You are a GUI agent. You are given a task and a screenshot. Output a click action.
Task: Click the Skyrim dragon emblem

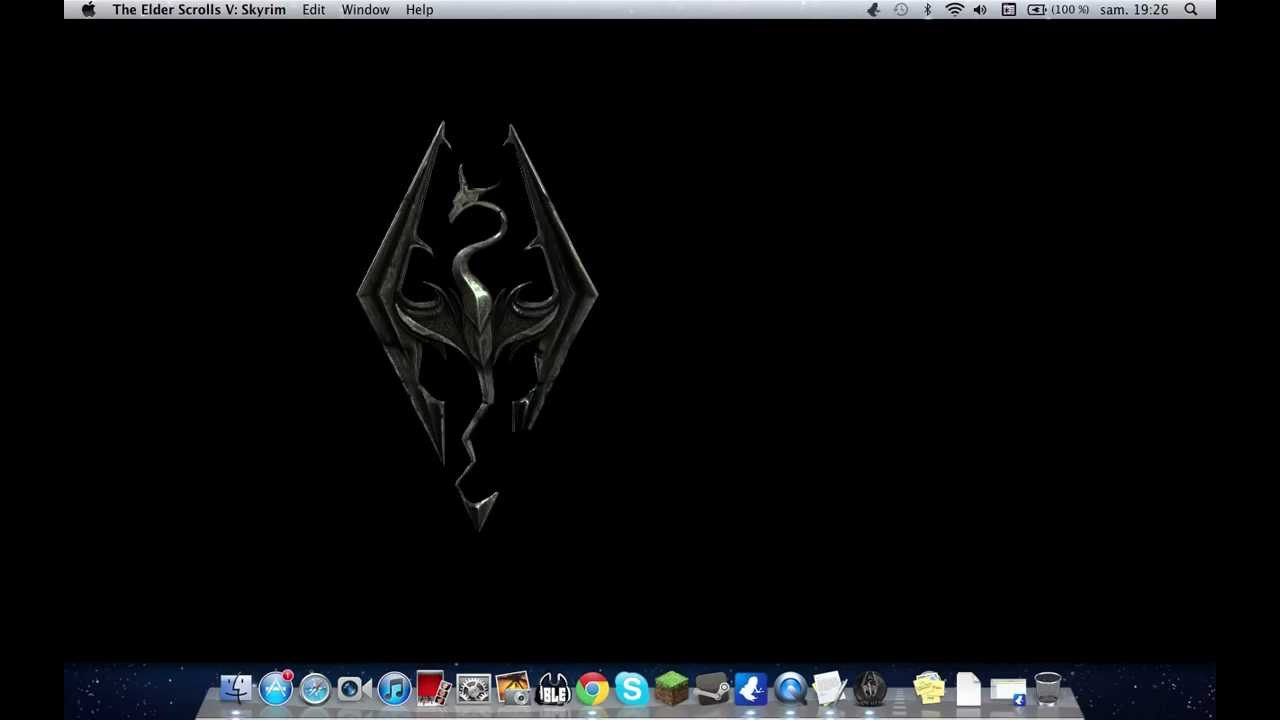477,326
